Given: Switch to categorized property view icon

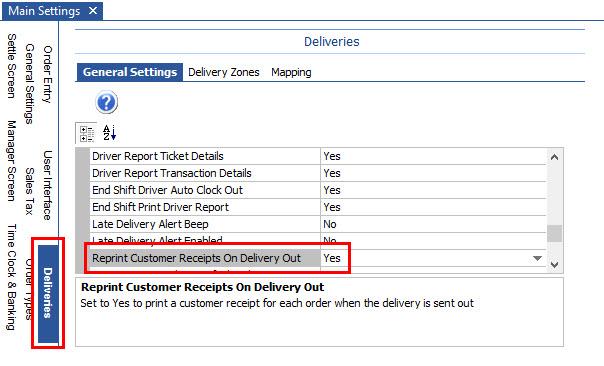Looking at the screenshot, I should click(x=86, y=133).
